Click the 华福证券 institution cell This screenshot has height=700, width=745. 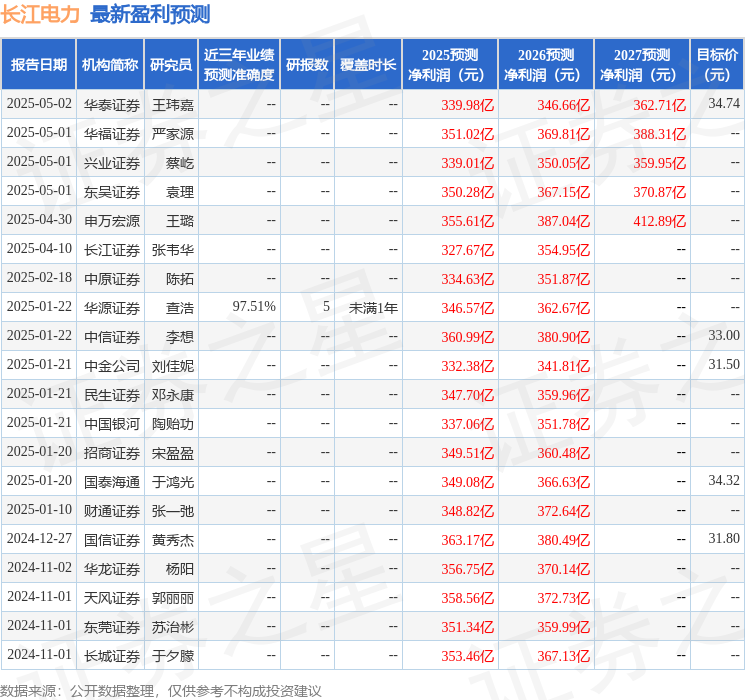[112, 134]
